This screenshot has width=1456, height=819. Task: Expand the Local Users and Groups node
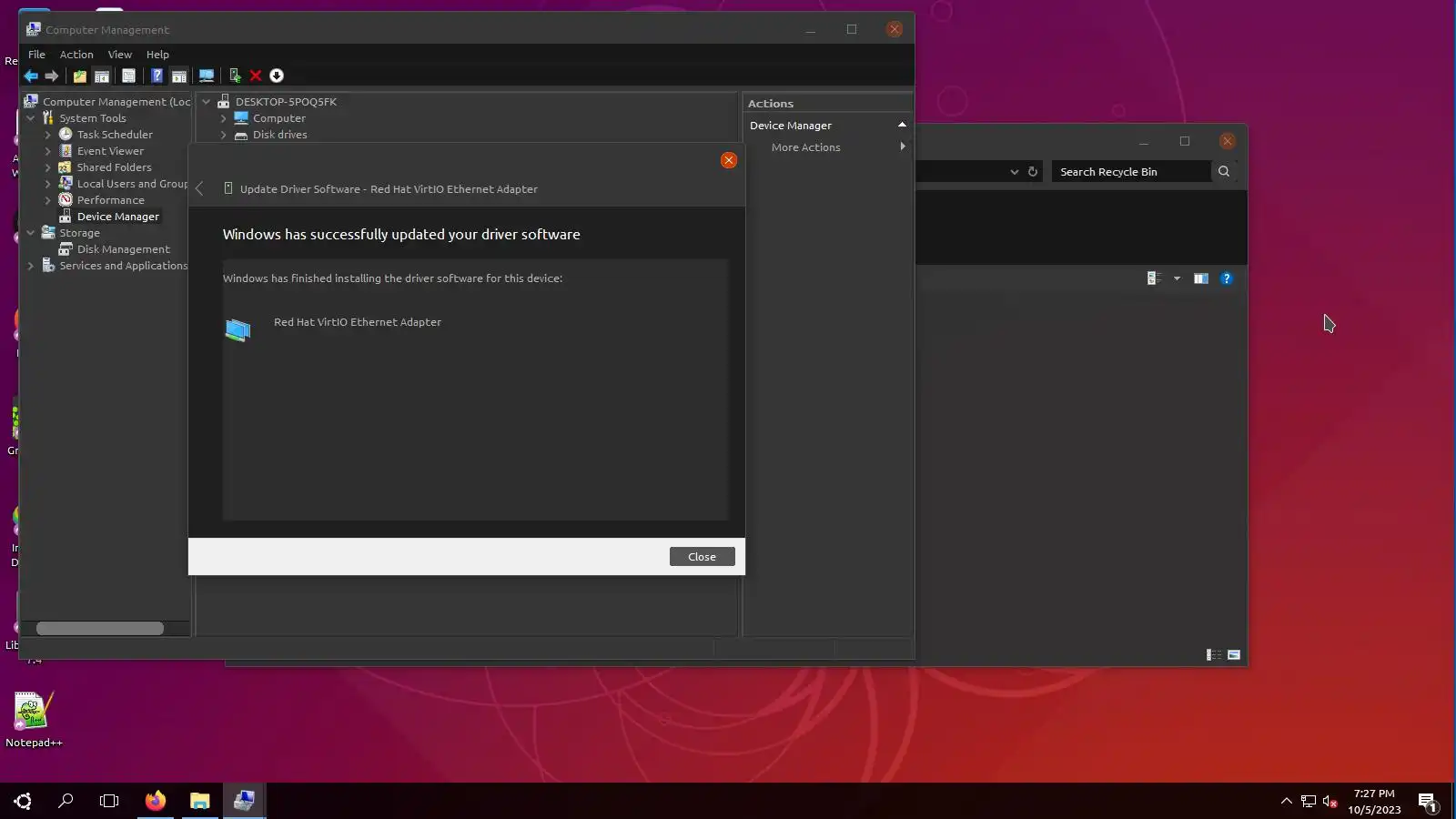(x=48, y=184)
